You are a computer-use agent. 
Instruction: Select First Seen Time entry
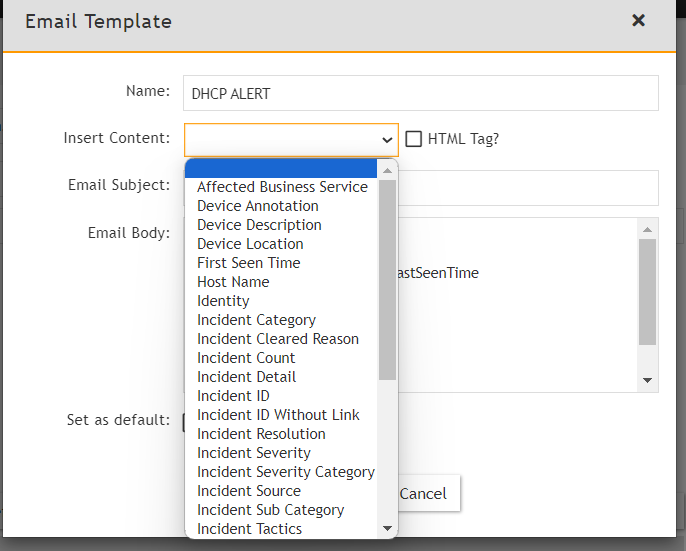pyautogui.click(x=249, y=263)
